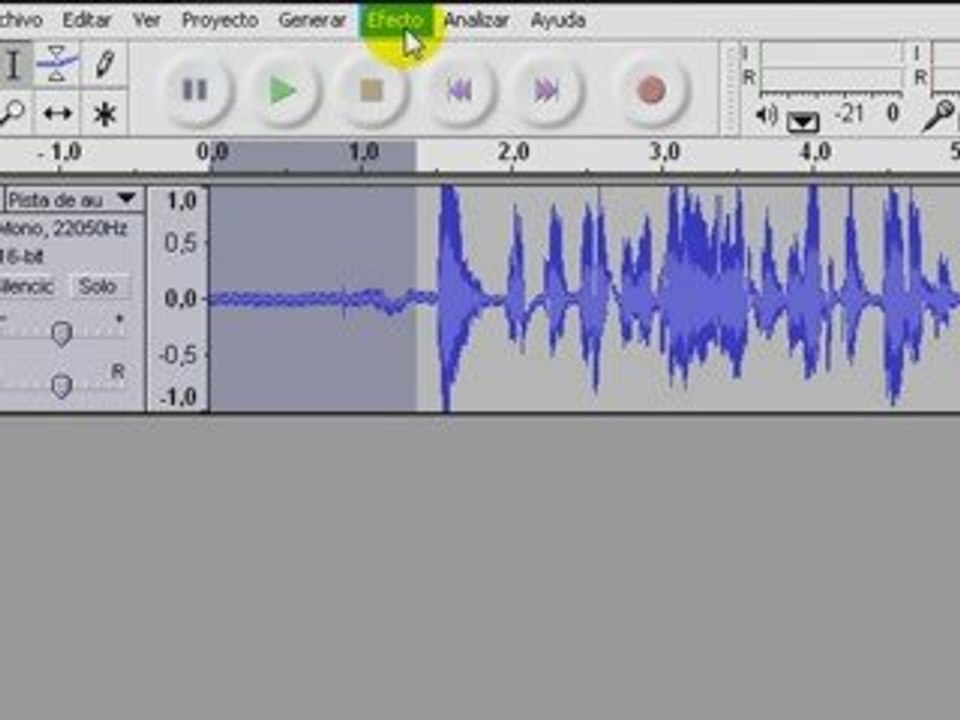The image size is (960, 720).
Task: Click the 4,0 mark on the timeline ruler
Action: click(815, 152)
